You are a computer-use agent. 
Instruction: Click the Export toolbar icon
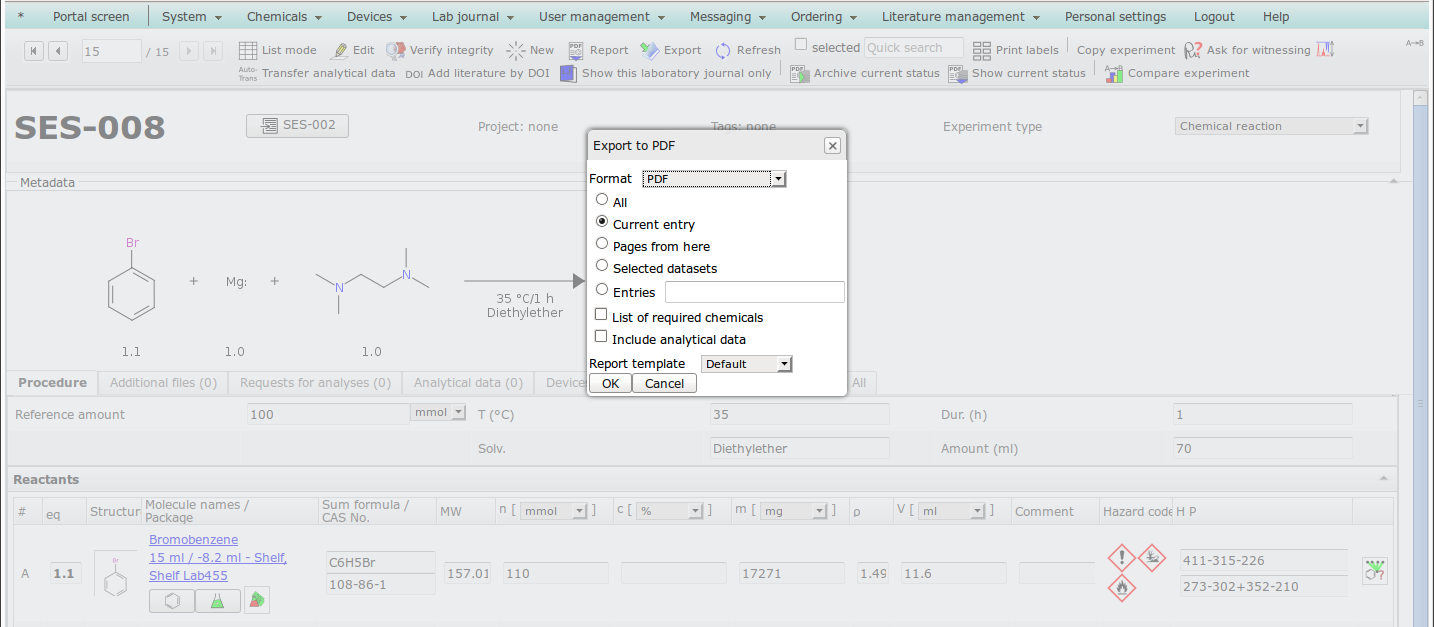click(x=650, y=50)
